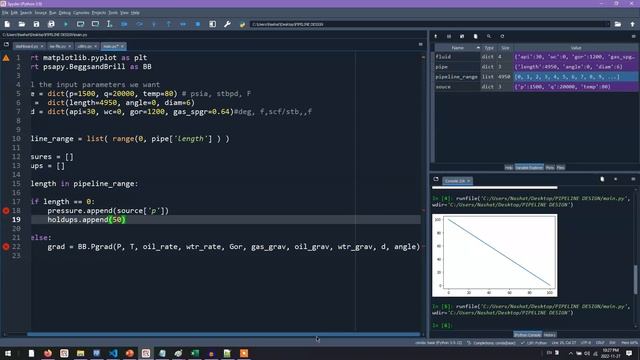The image size is (640, 360).
Task: Toggle breakpoint on line 18
Action: (x=6, y=211)
